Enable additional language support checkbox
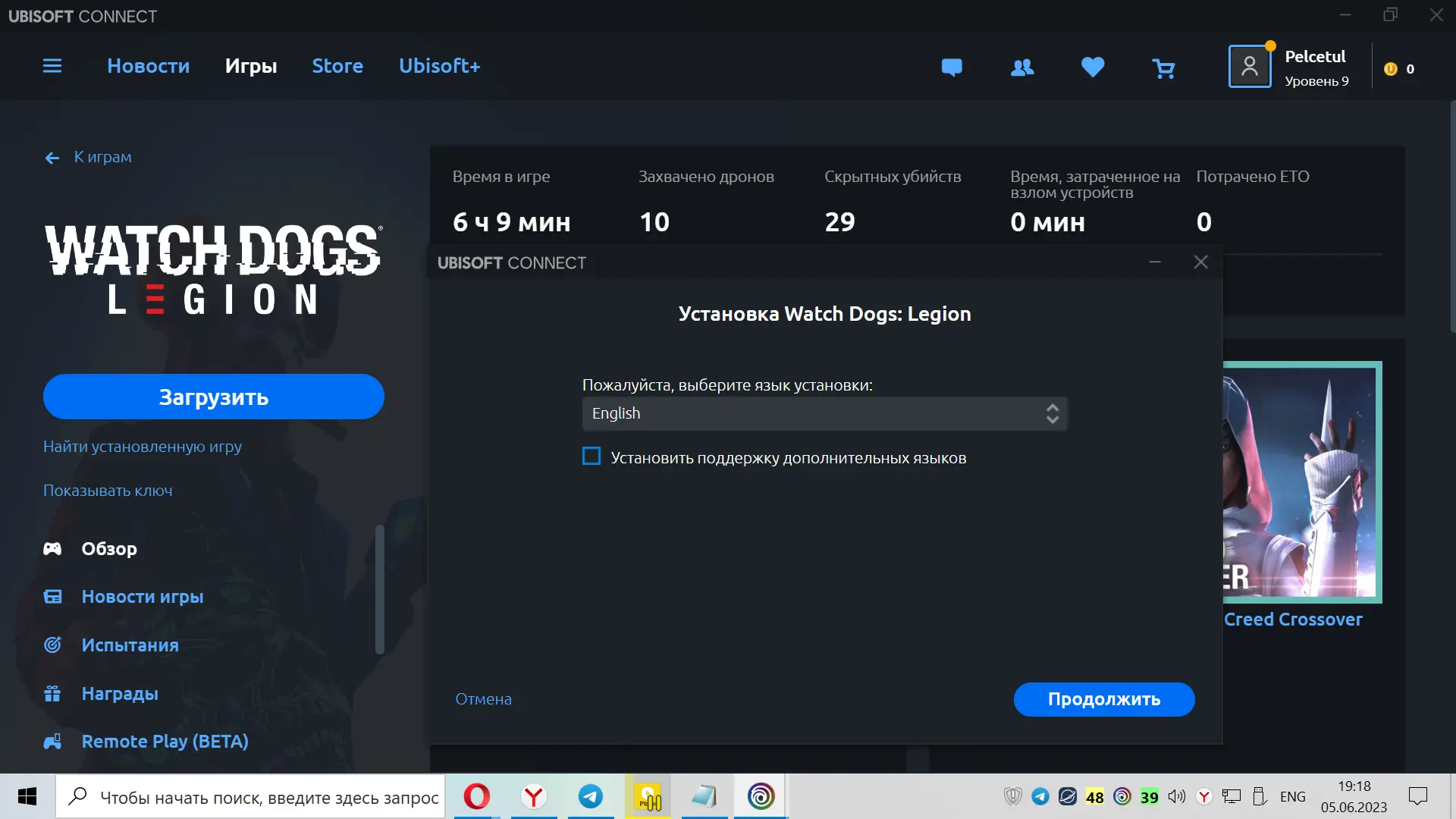Image resolution: width=1456 pixels, height=819 pixels. click(x=591, y=456)
